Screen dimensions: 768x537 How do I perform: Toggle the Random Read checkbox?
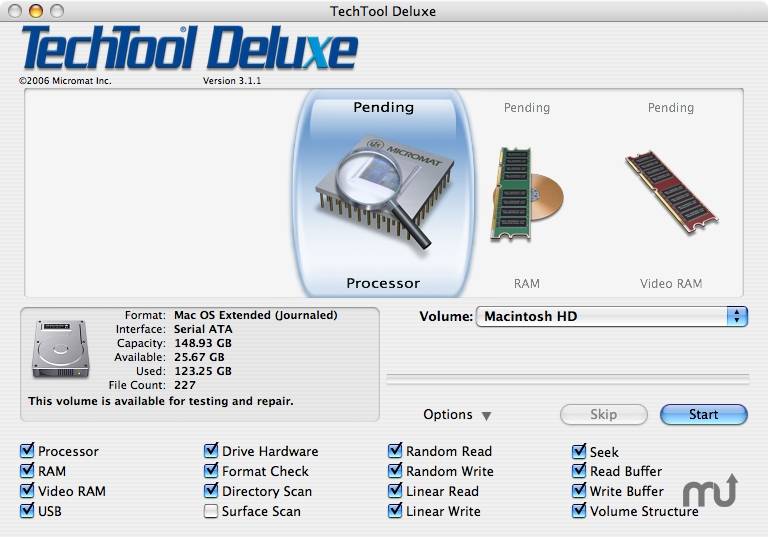395,450
